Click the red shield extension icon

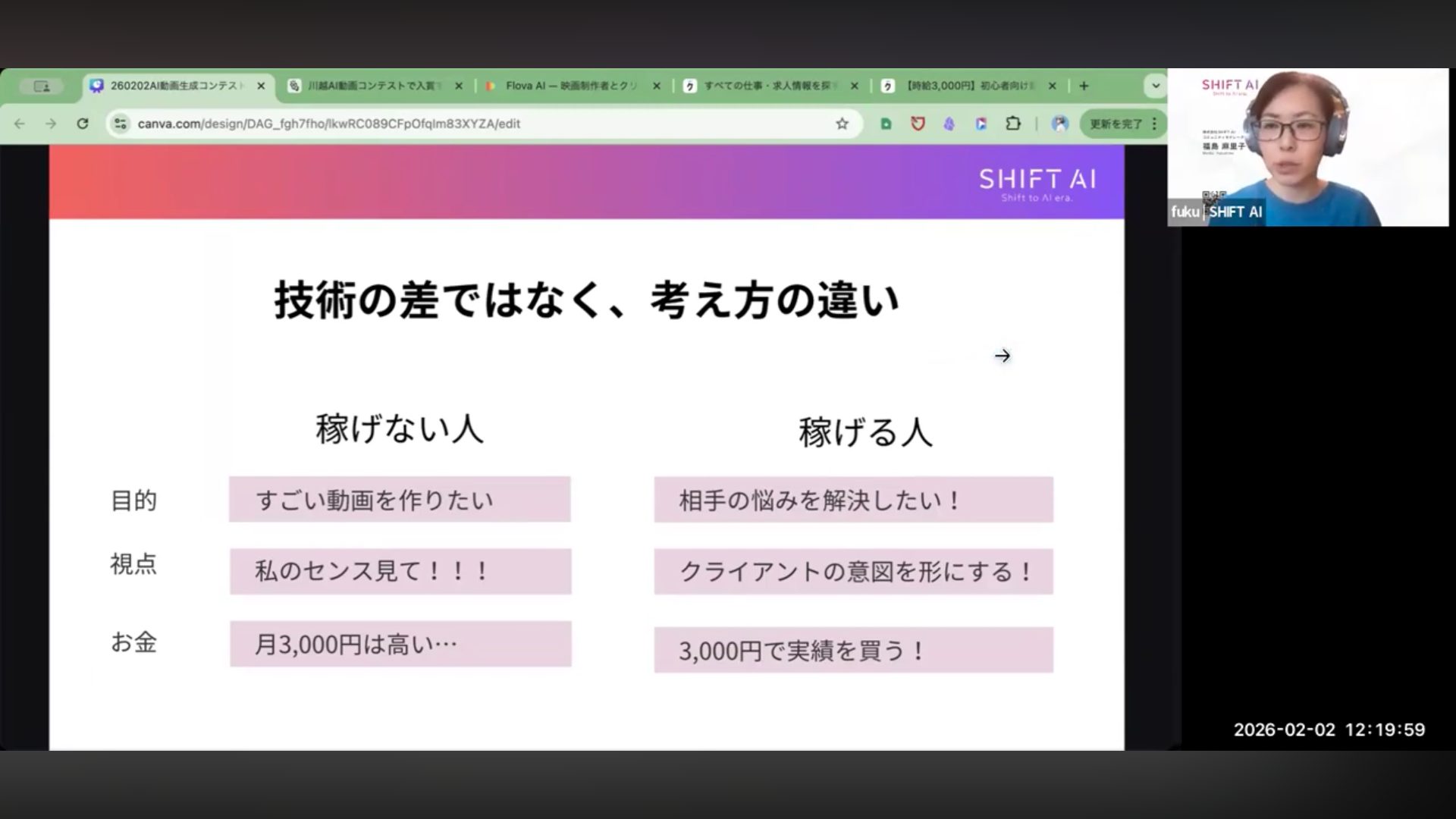tap(918, 124)
